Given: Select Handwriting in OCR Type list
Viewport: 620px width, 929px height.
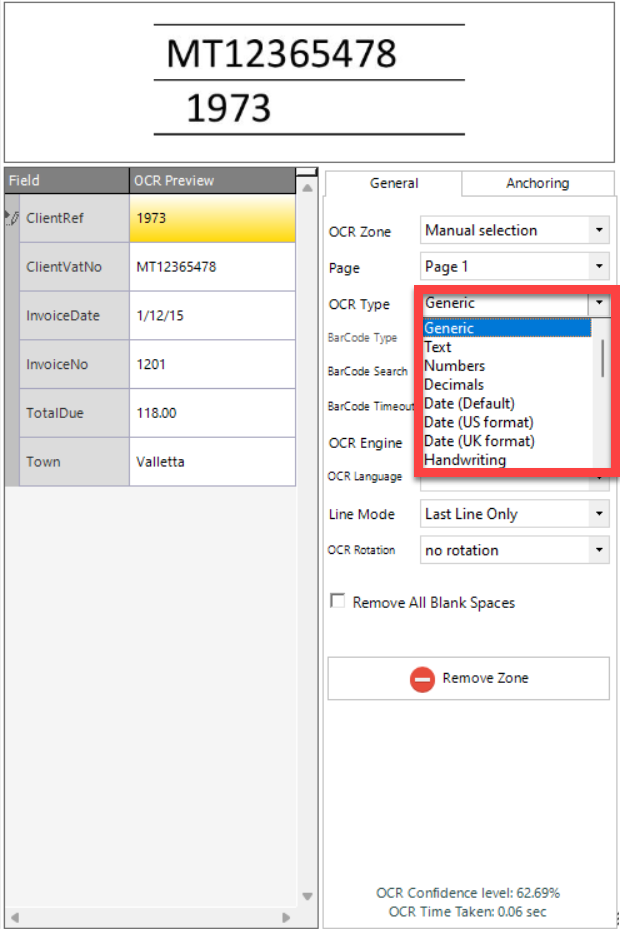Looking at the screenshot, I should [465, 460].
